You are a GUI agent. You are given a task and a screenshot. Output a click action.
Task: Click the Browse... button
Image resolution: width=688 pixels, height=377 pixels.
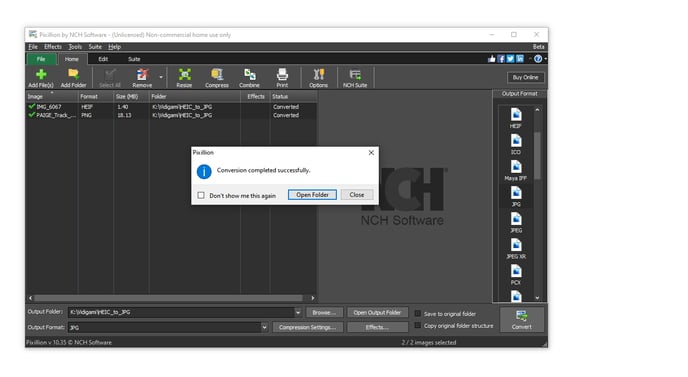324,312
